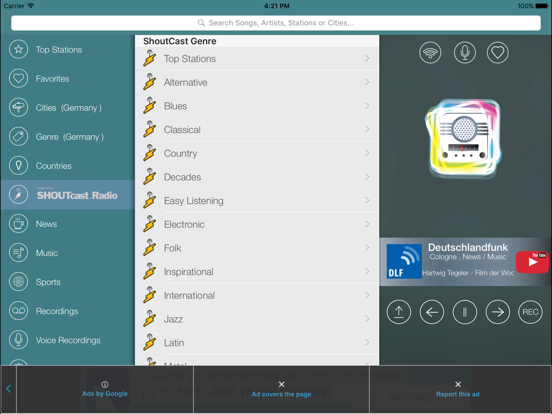
Task: Choose the Report this ad option
Action: coord(458,389)
